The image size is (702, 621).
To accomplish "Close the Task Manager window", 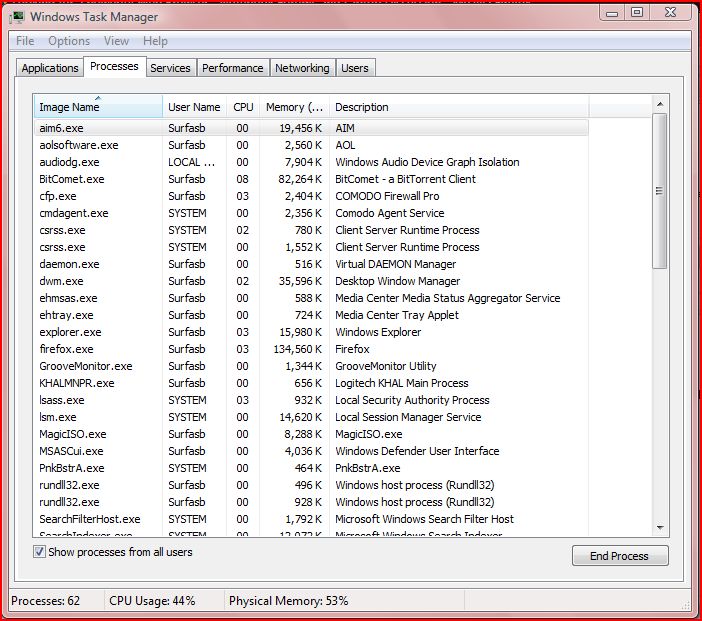I will click(670, 13).
